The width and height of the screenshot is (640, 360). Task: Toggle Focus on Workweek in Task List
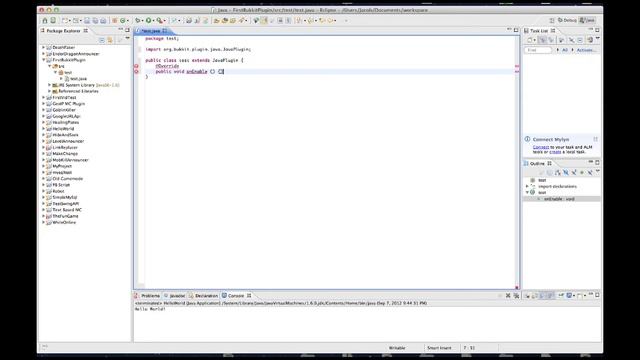561,40
